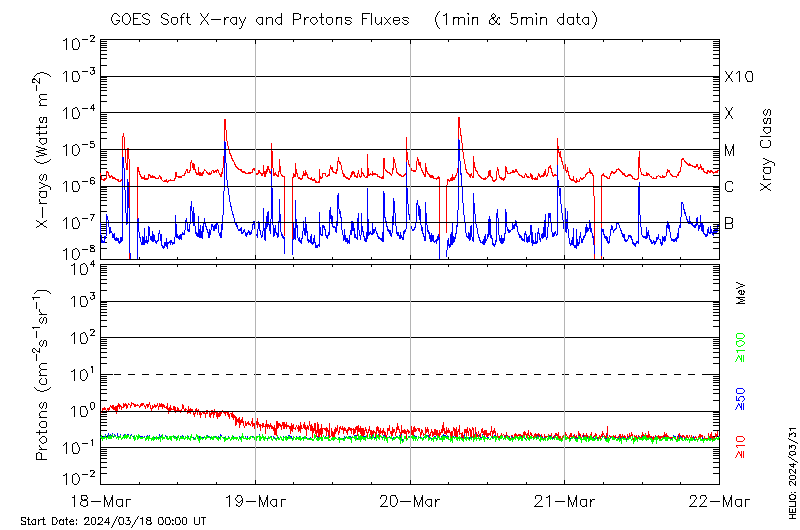
Task: Click the '19-Mar' date label on the x-axis
Action: 255,500
